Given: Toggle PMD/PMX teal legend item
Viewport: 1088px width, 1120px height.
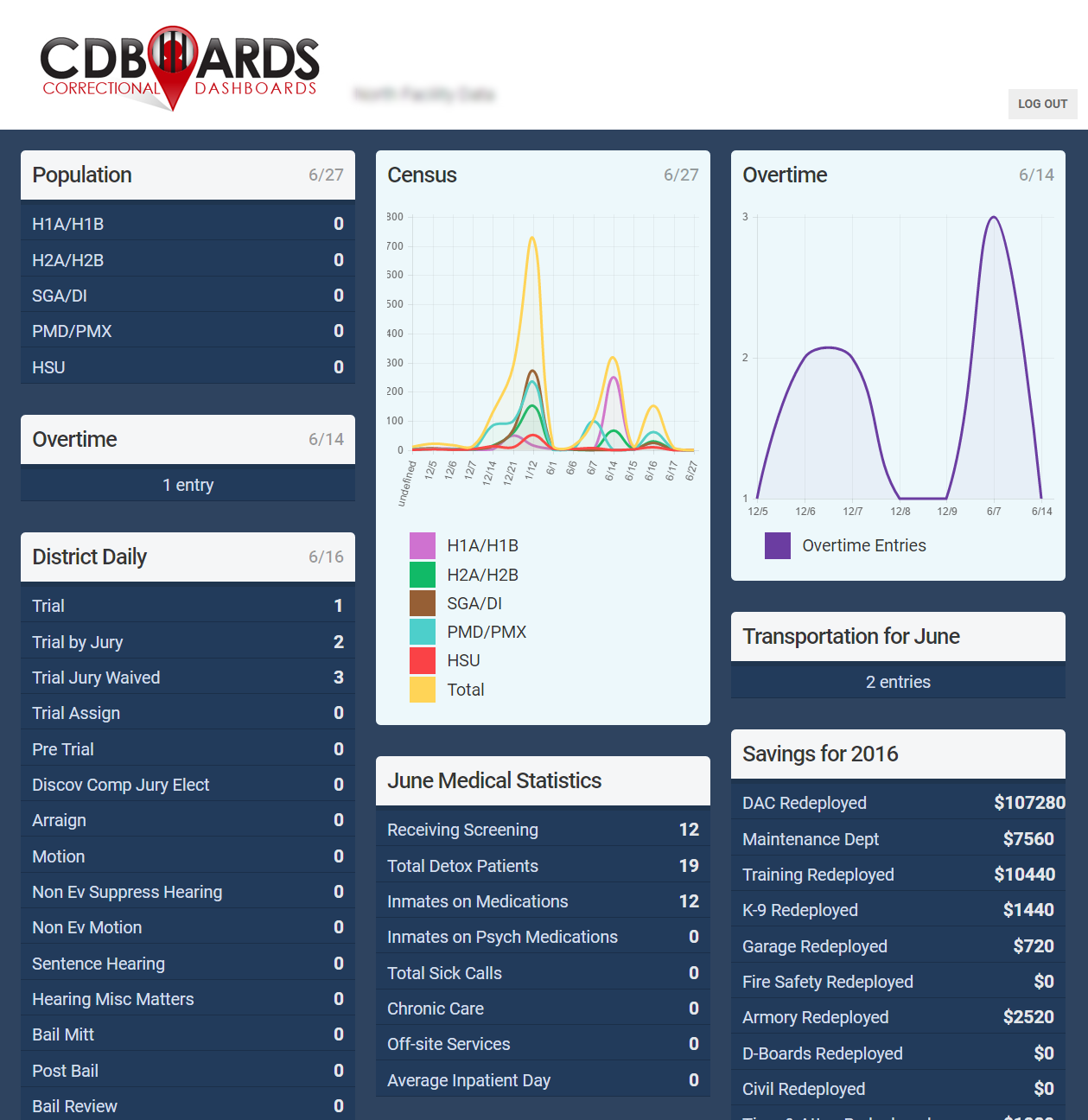Looking at the screenshot, I should [423, 632].
